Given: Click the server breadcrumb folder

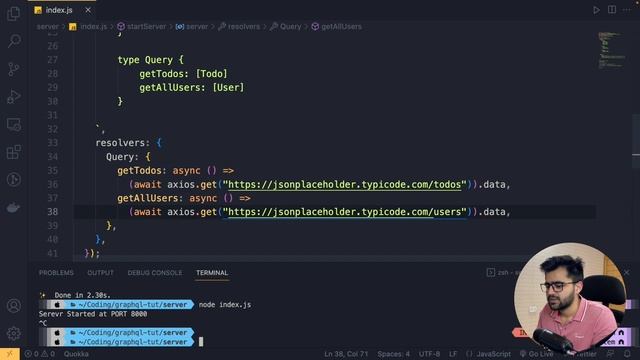Looking at the screenshot, I should click(48, 27).
